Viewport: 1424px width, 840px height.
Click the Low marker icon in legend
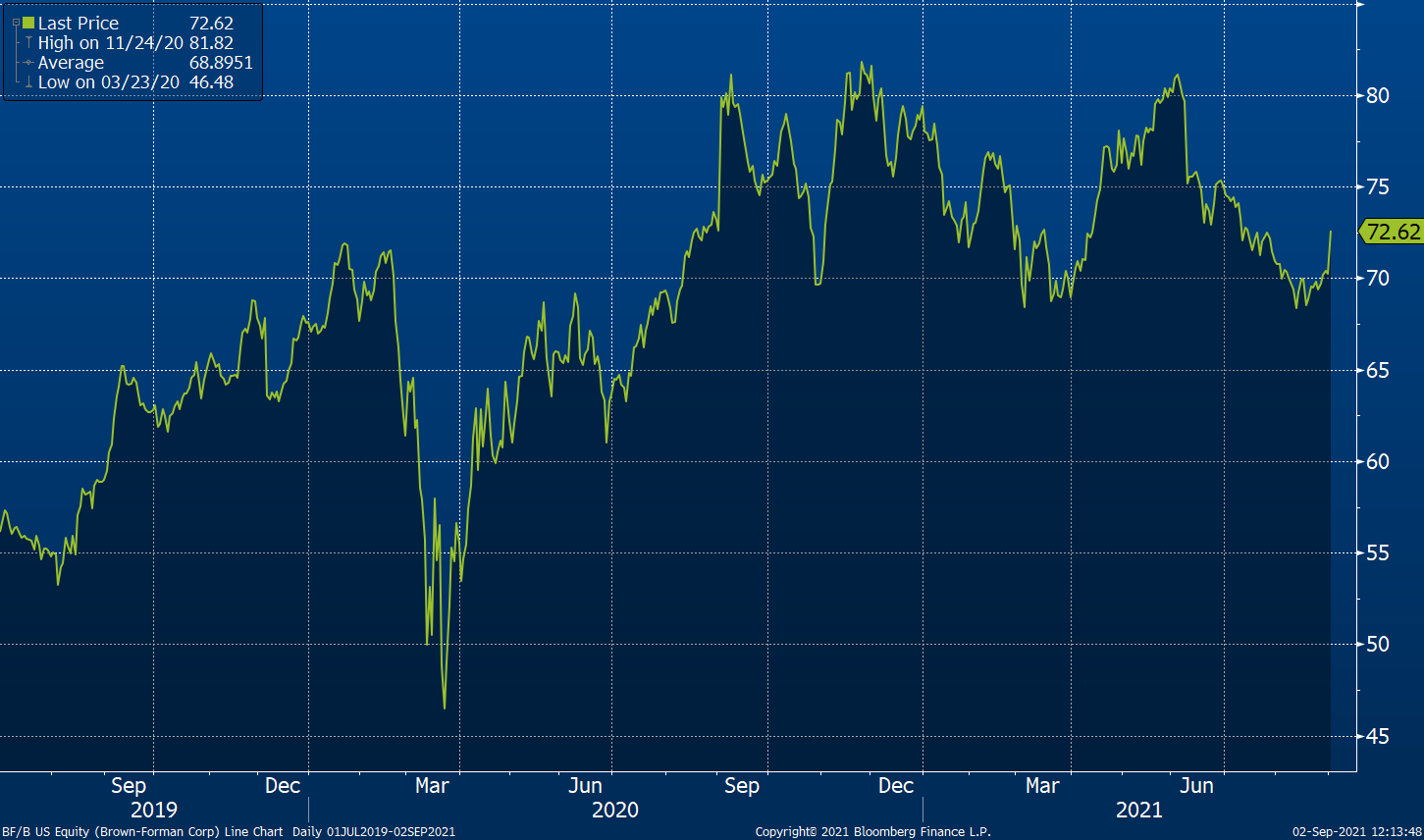[28, 82]
